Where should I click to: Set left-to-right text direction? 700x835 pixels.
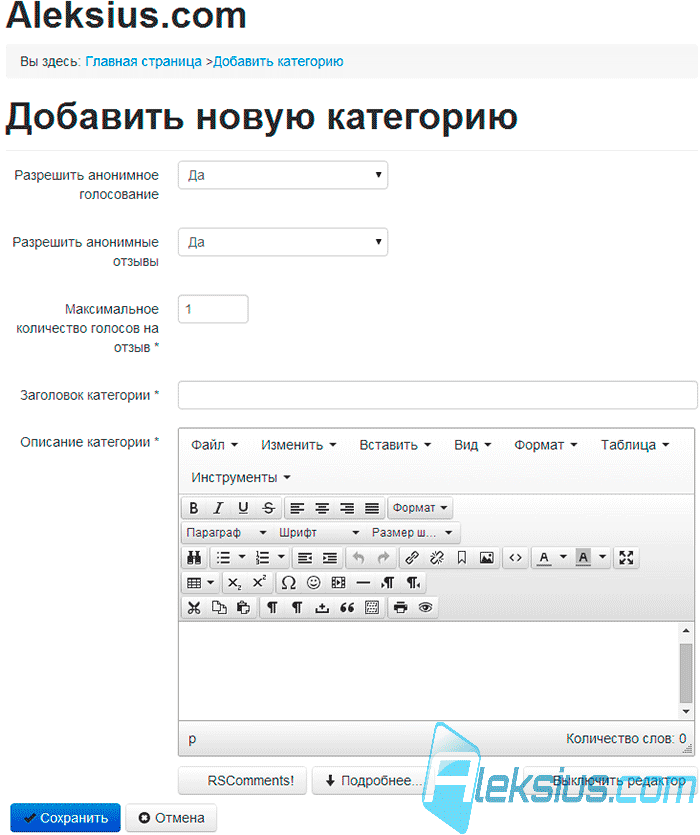point(388,583)
